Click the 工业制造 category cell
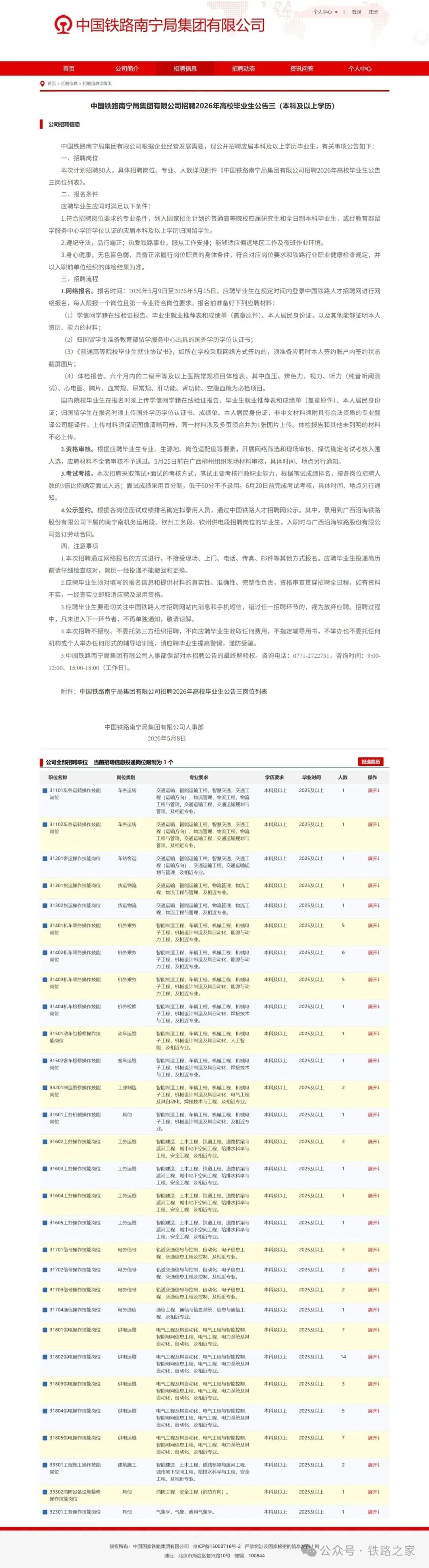 tap(127, 1087)
